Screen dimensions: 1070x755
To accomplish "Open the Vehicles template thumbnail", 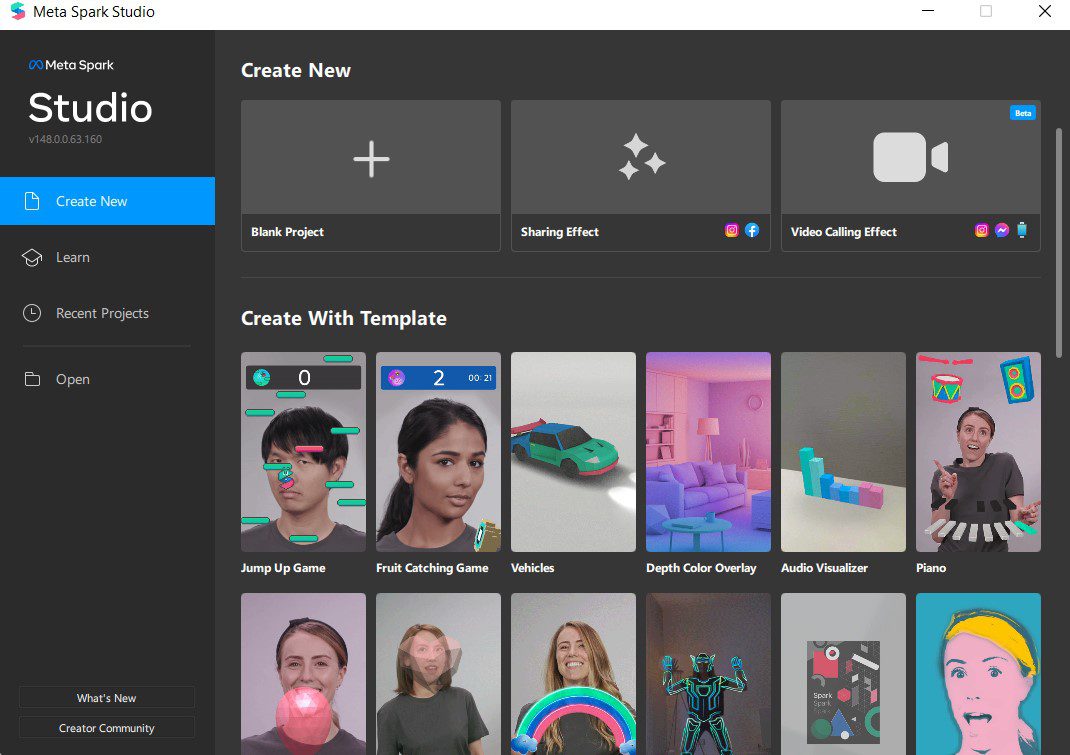I will click(573, 452).
